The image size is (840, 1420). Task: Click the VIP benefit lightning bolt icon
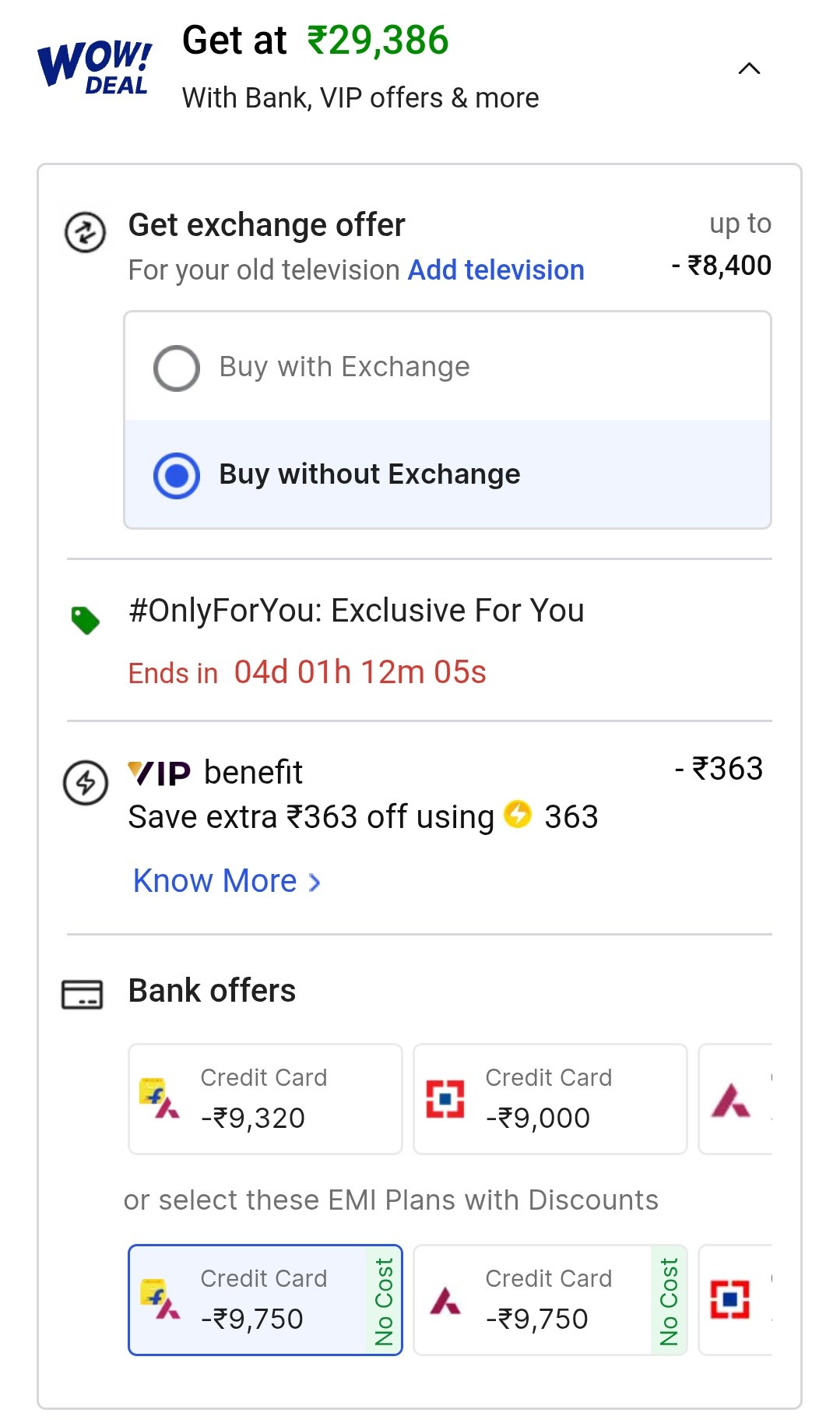pyautogui.click(x=85, y=782)
